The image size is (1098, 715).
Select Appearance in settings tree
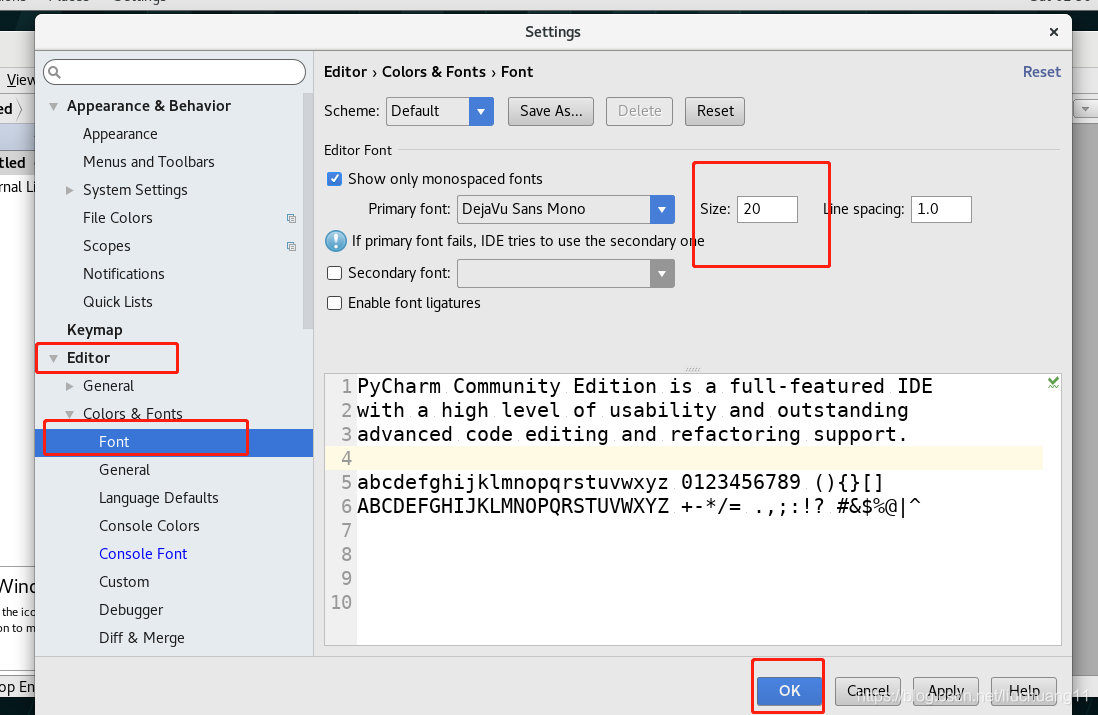(120, 134)
